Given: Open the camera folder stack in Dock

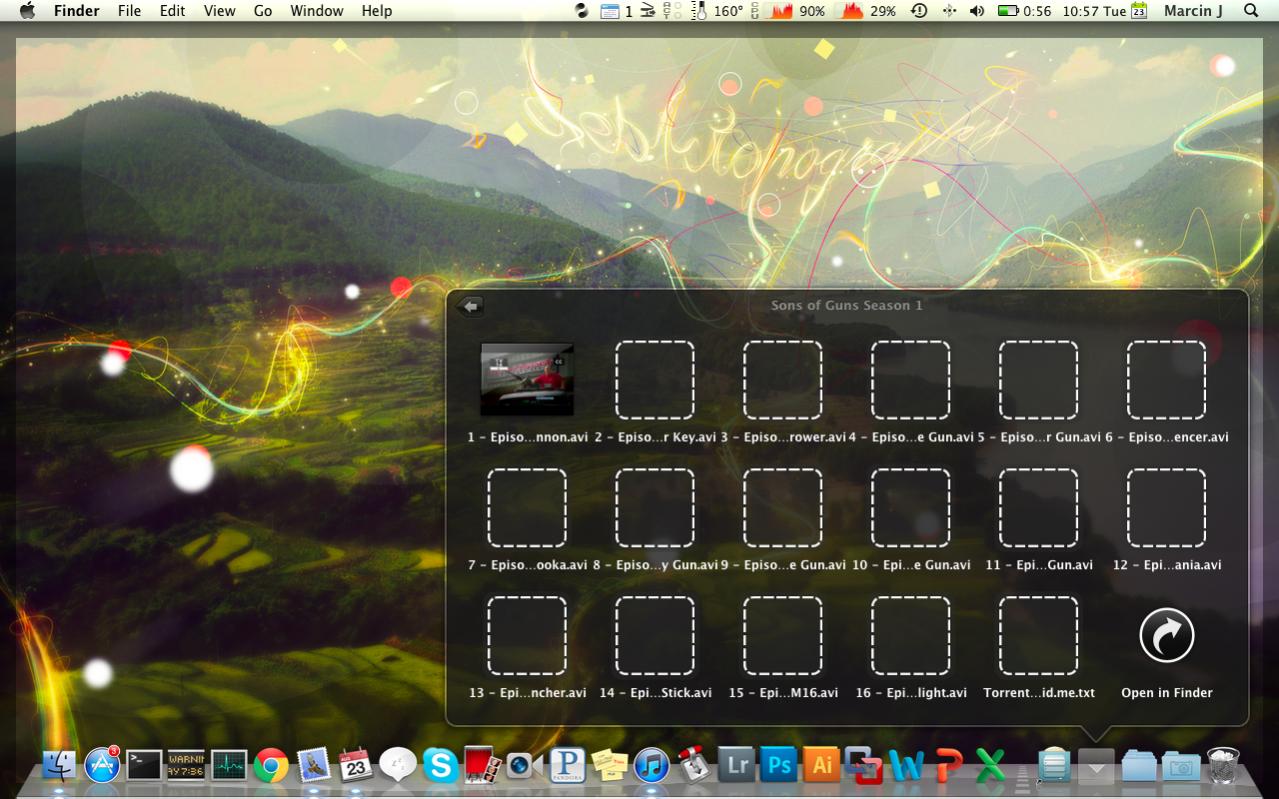Looking at the screenshot, I should pos(1181,766).
